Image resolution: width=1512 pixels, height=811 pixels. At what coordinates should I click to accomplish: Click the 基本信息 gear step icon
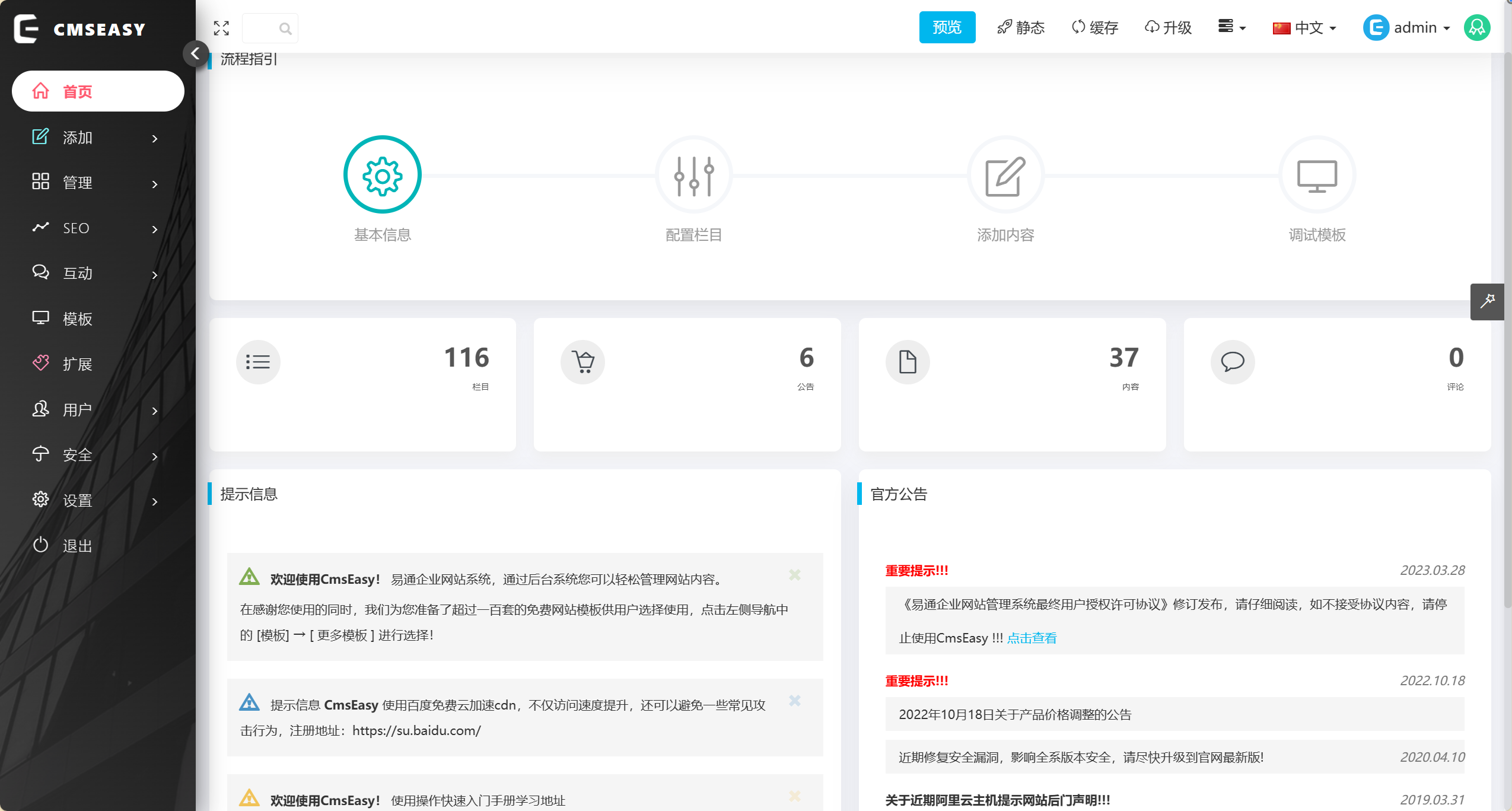pos(383,174)
